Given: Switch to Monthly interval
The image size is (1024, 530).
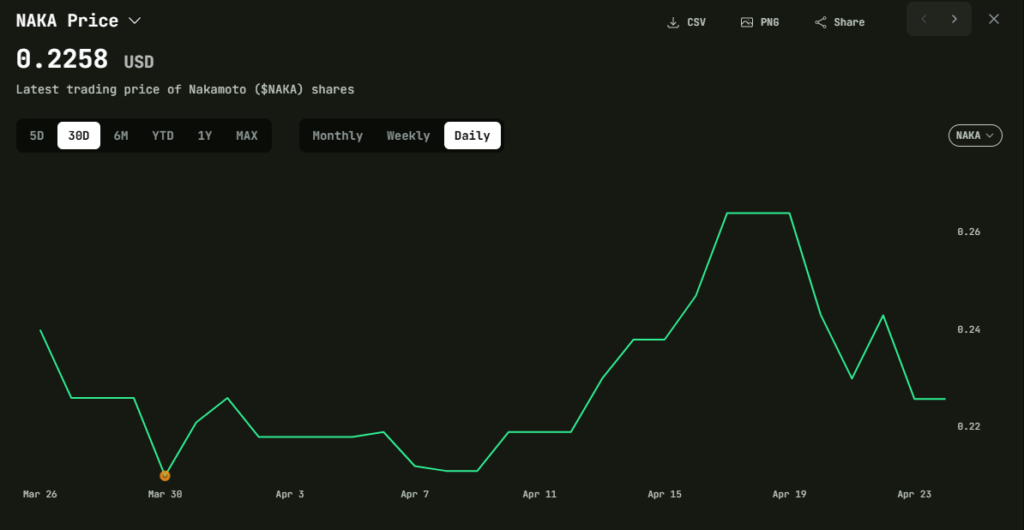Looking at the screenshot, I should click(337, 136).
